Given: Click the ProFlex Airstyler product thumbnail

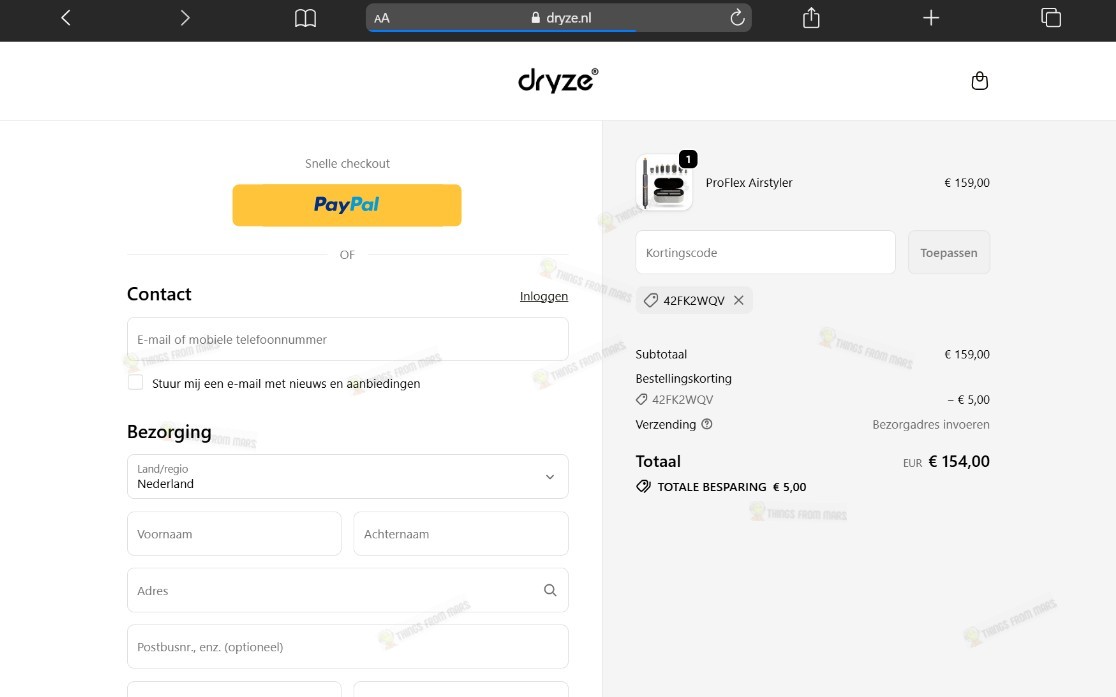Looking at the screenshot, I should 663,182.
